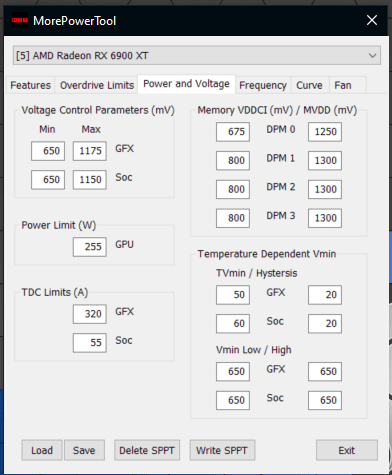Click the 'Max' column header
This screenshot has width=392, height=475.
91,129
